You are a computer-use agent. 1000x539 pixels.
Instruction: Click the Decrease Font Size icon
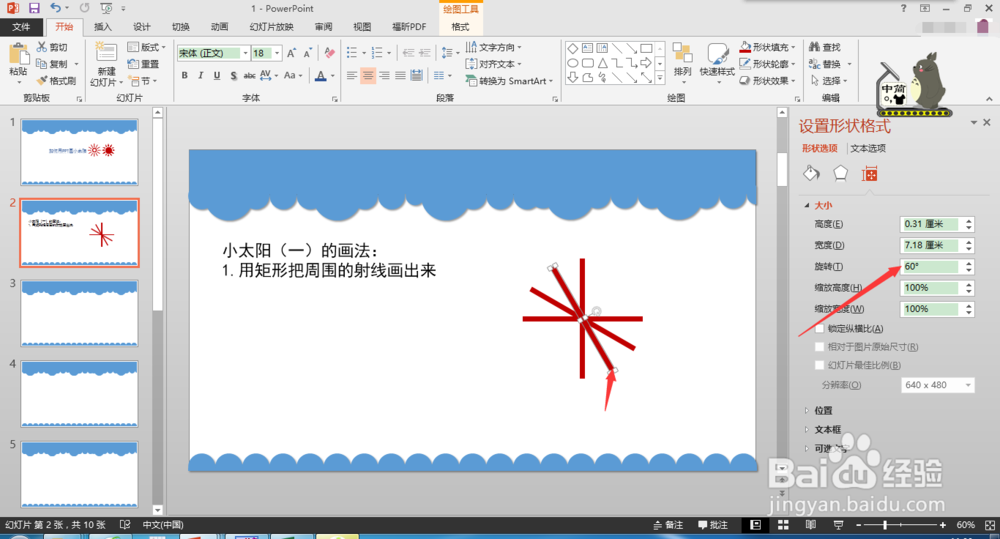click(307, 53)
